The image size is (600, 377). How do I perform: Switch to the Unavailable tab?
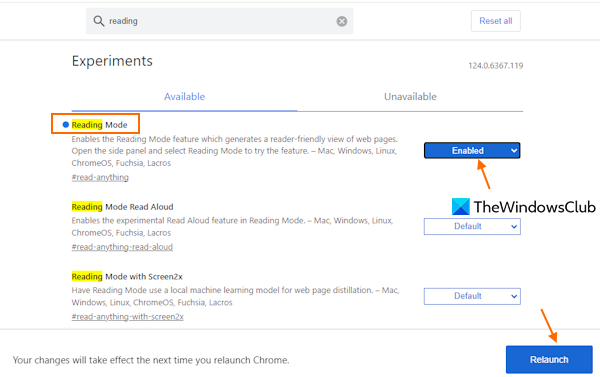(x=410, y=97)
